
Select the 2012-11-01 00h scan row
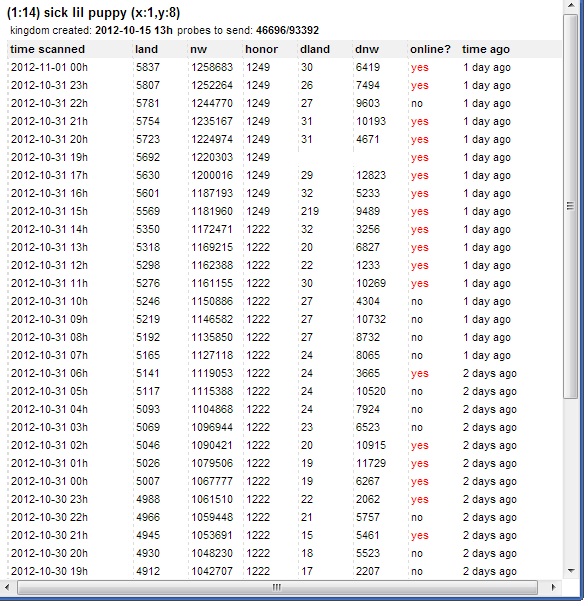[284, 67]
